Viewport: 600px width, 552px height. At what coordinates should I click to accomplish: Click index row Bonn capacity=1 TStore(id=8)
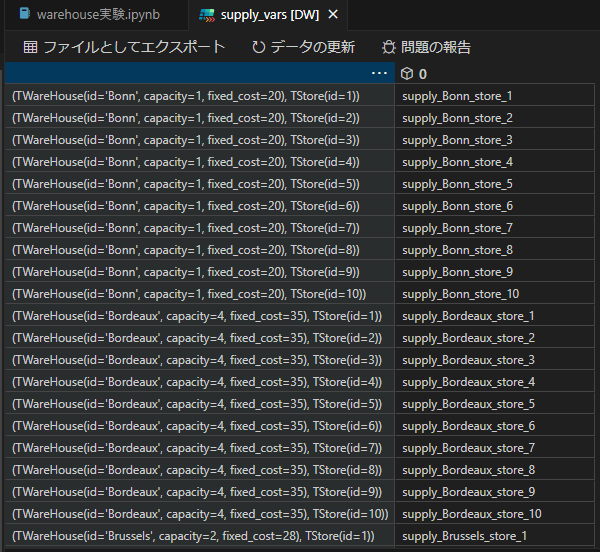[200, 250]
